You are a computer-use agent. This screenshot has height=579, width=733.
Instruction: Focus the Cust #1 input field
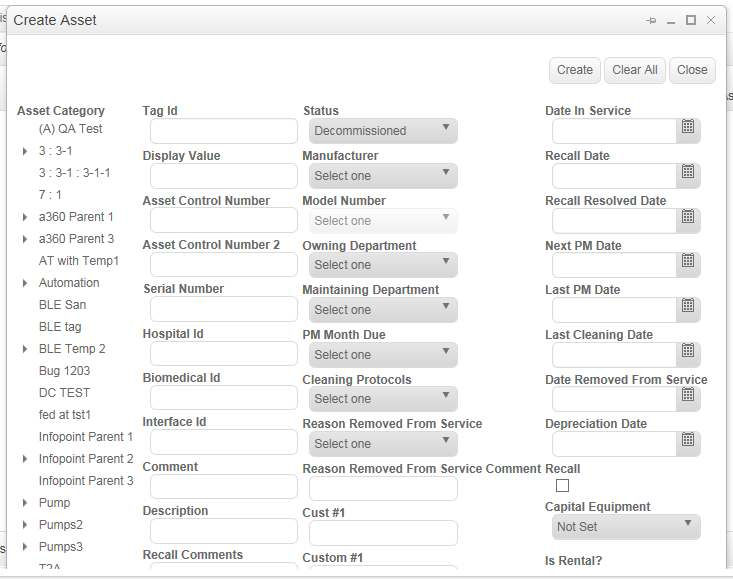383,533
